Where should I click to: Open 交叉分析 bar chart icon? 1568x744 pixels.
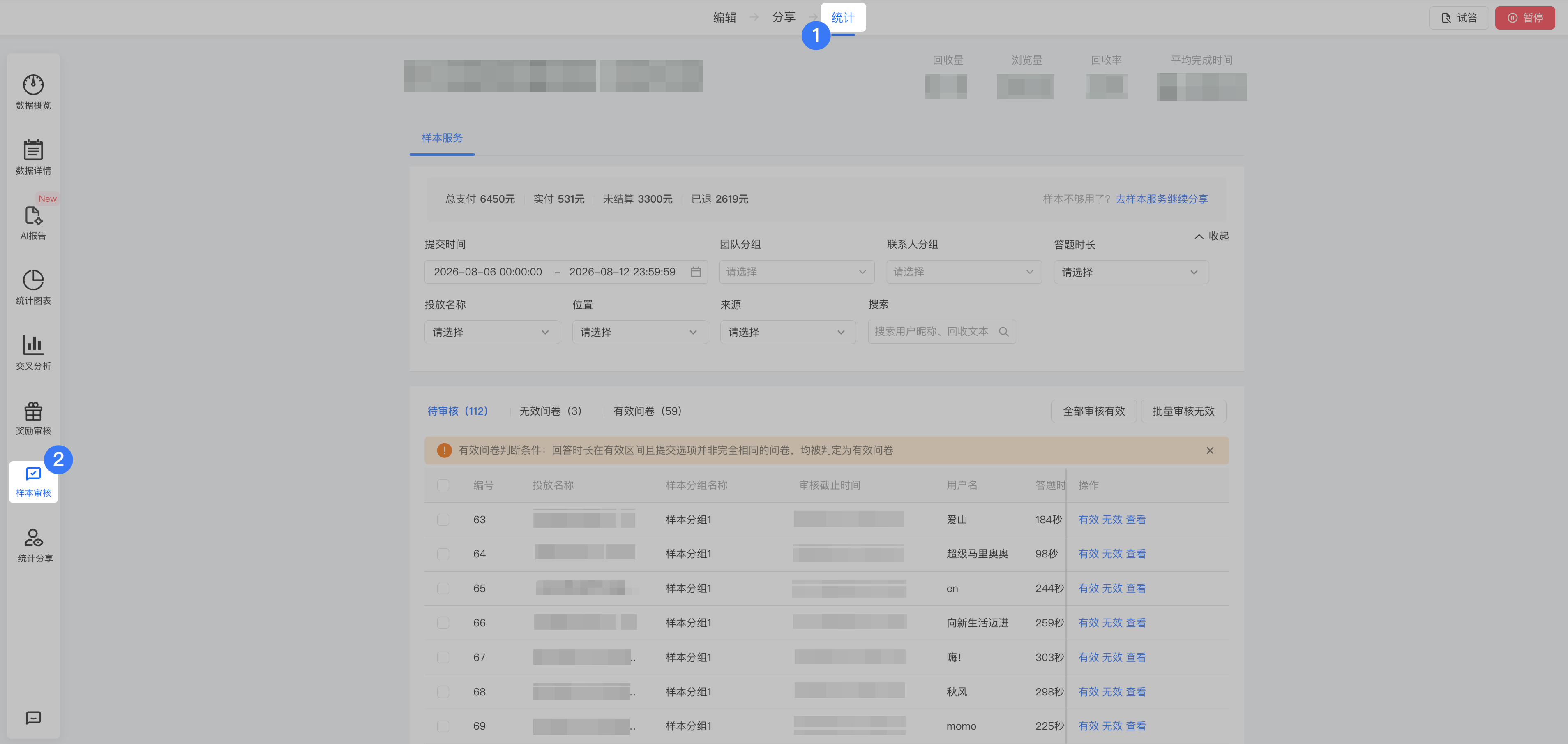pos(33,345)
